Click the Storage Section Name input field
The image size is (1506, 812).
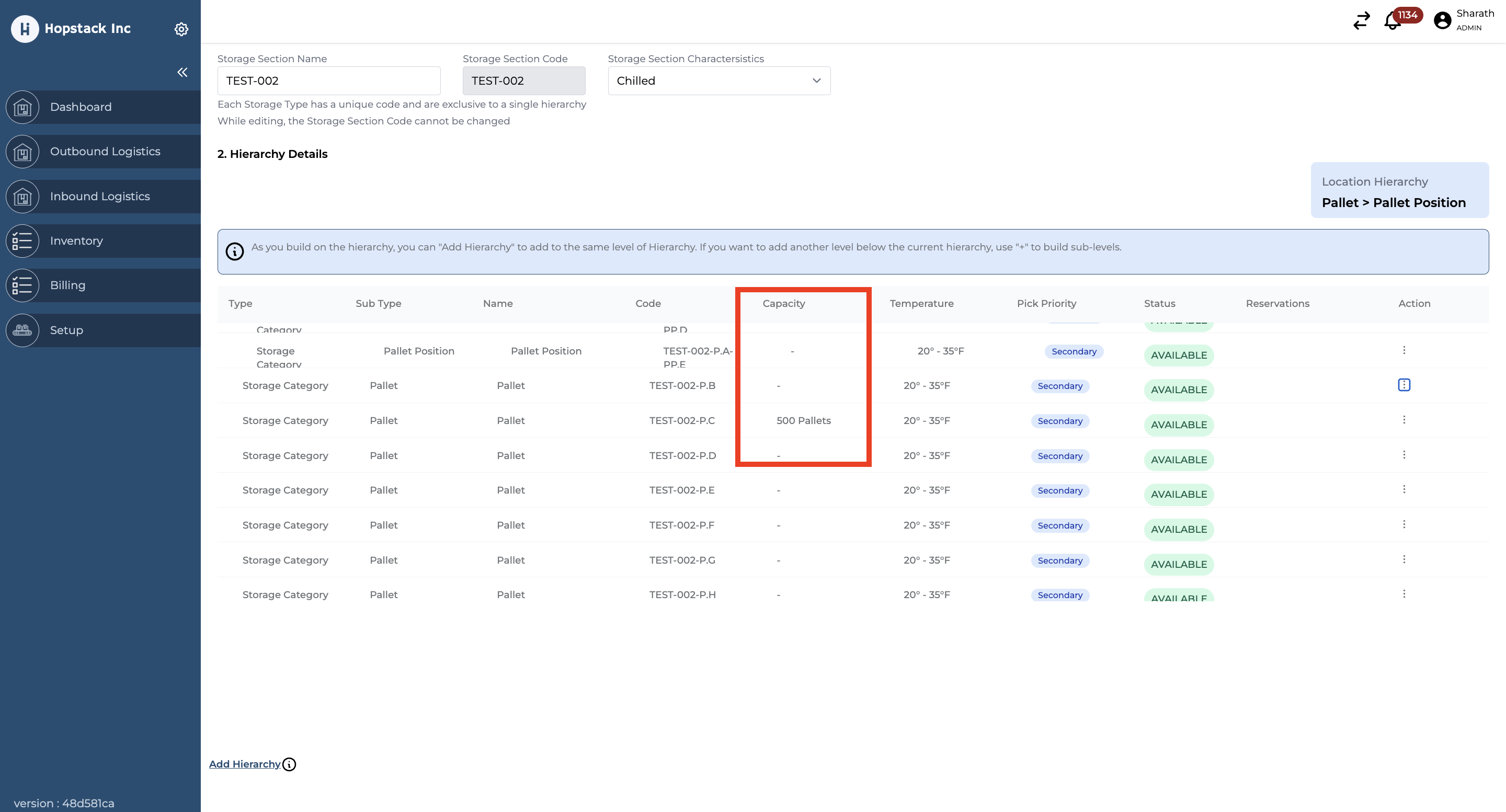pyautogui.click(x=328, y=81)
